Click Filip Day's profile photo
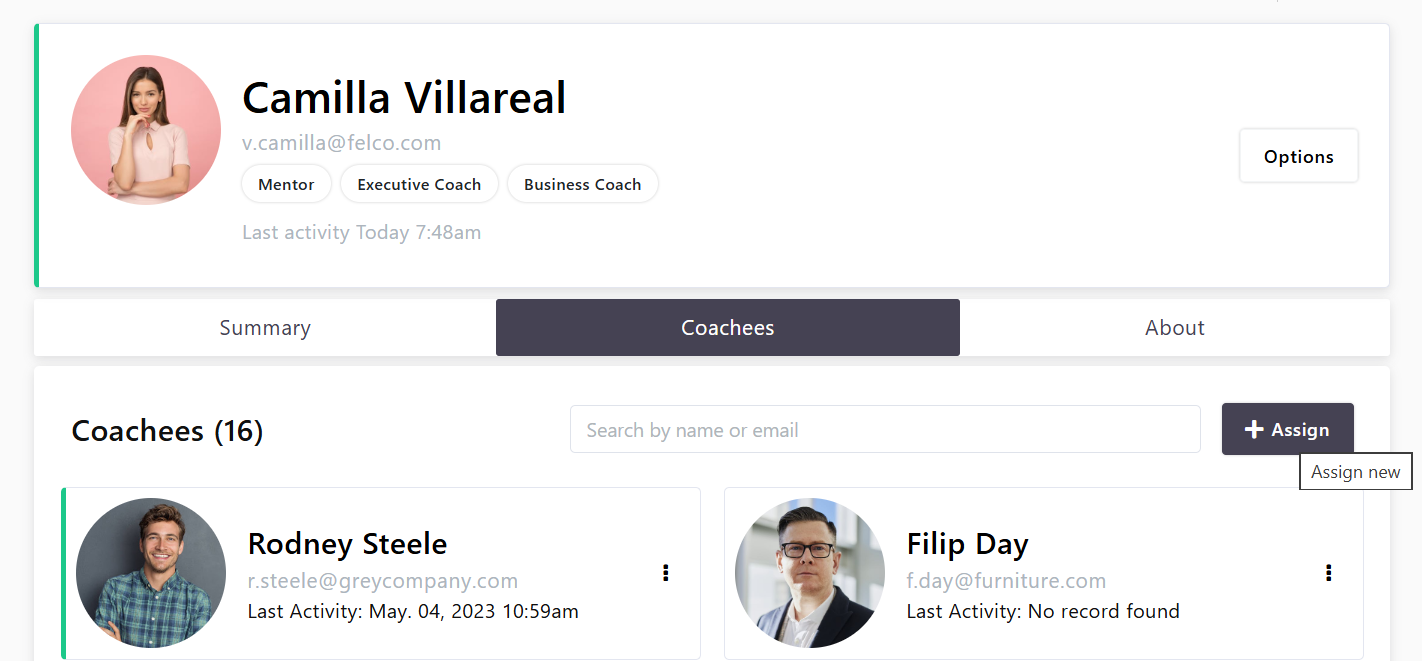Image resolution: width=1422 pixels, height=661 pixels. 810,573
